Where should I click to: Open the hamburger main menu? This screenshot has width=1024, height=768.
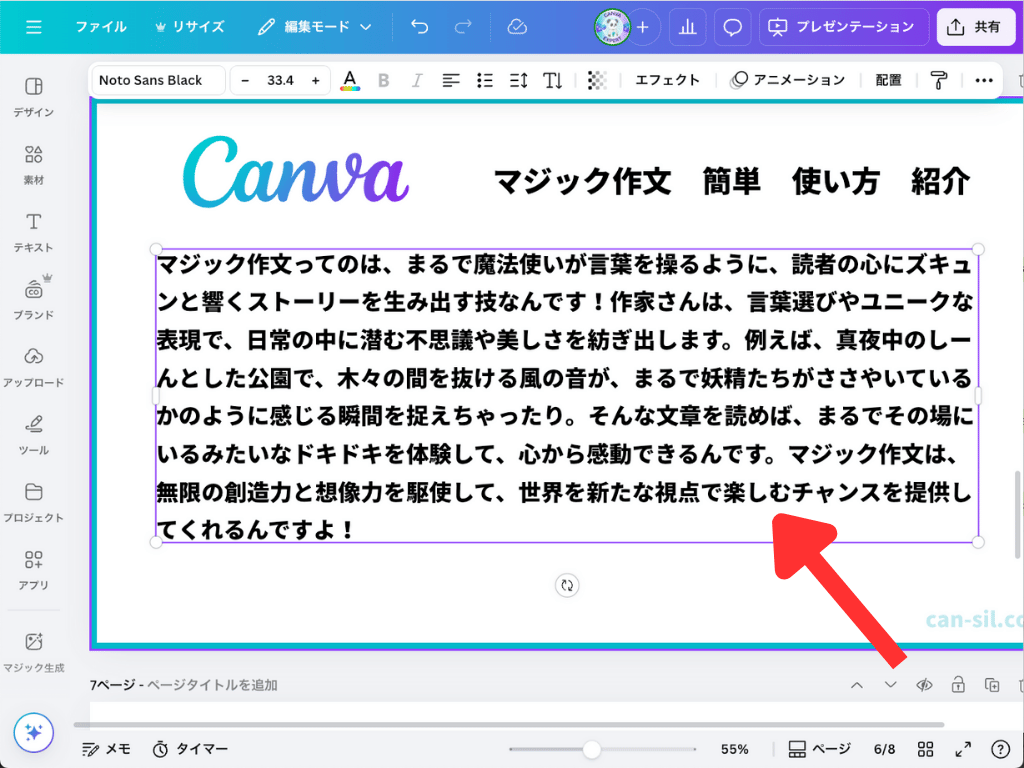33,27
